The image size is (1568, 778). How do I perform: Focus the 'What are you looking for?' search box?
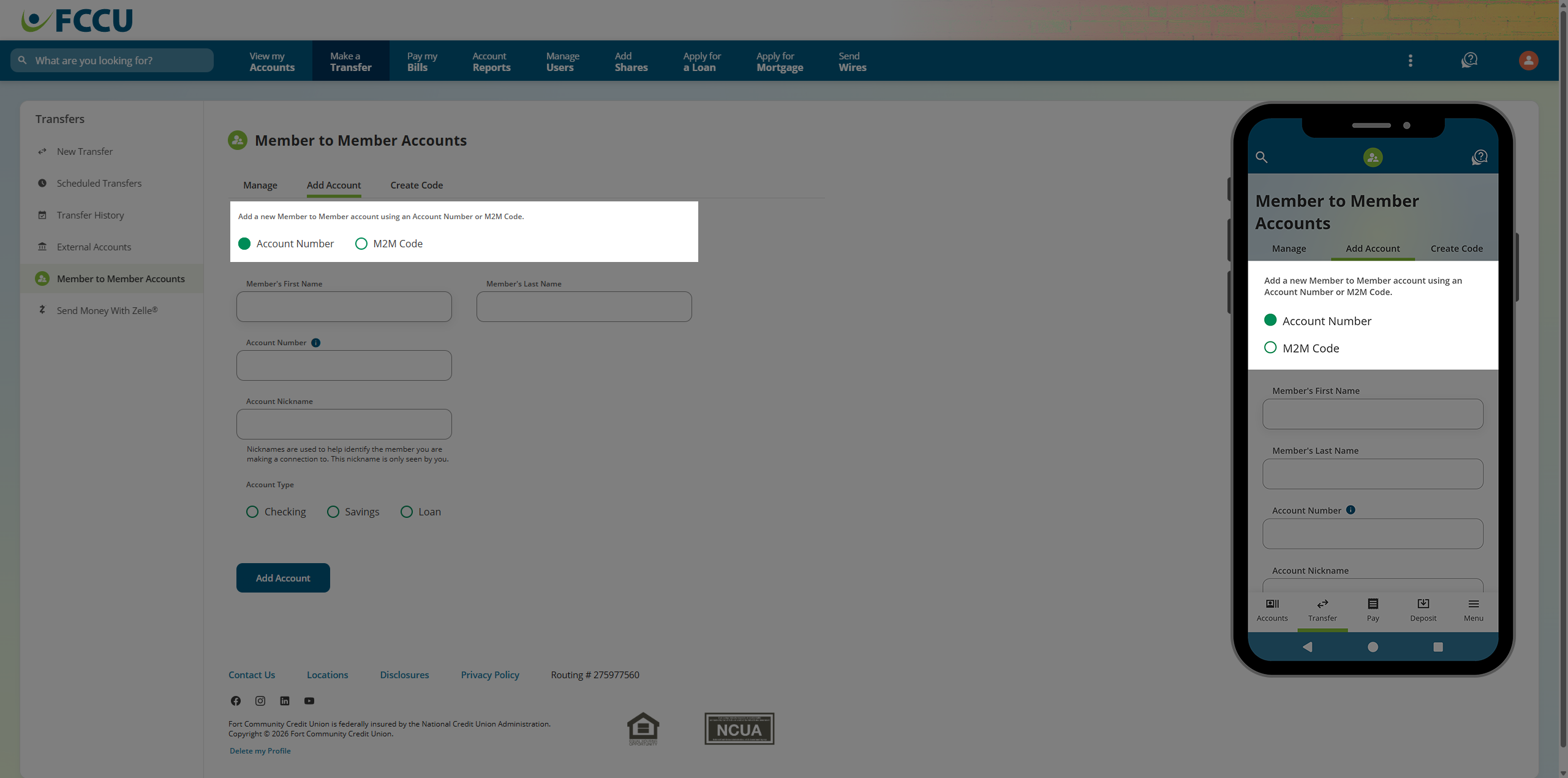click(112, 60)
